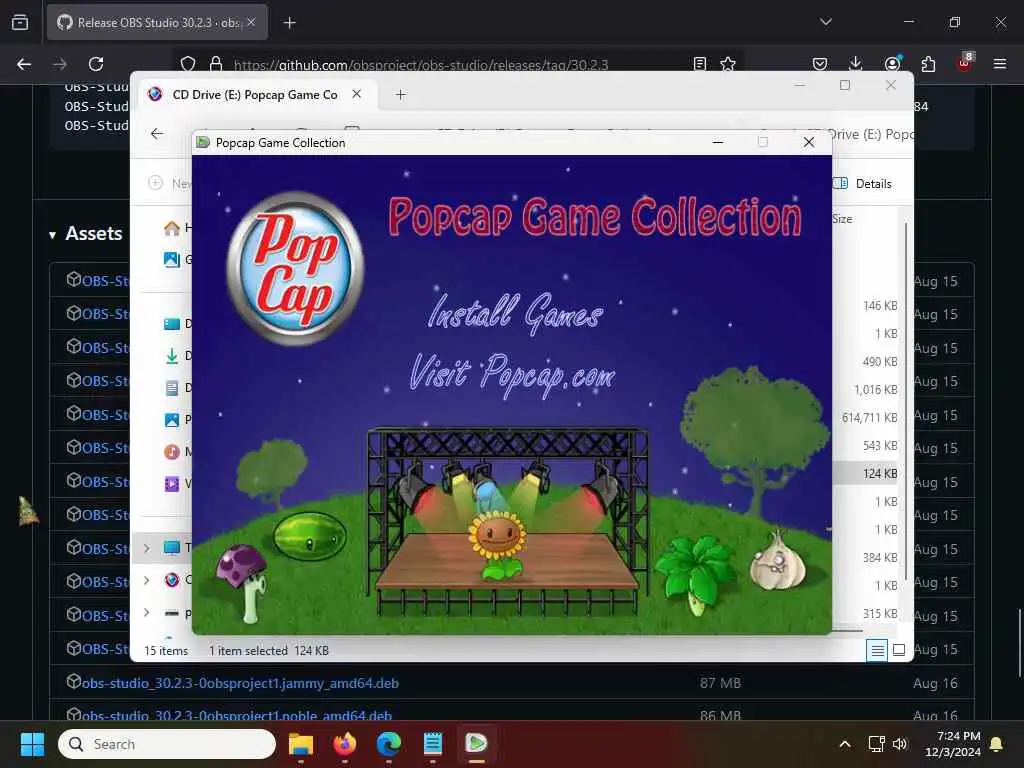Screen dimensions: 1024x768
Task: Open clock showing 7:24 PM
Action: [953, 744]
